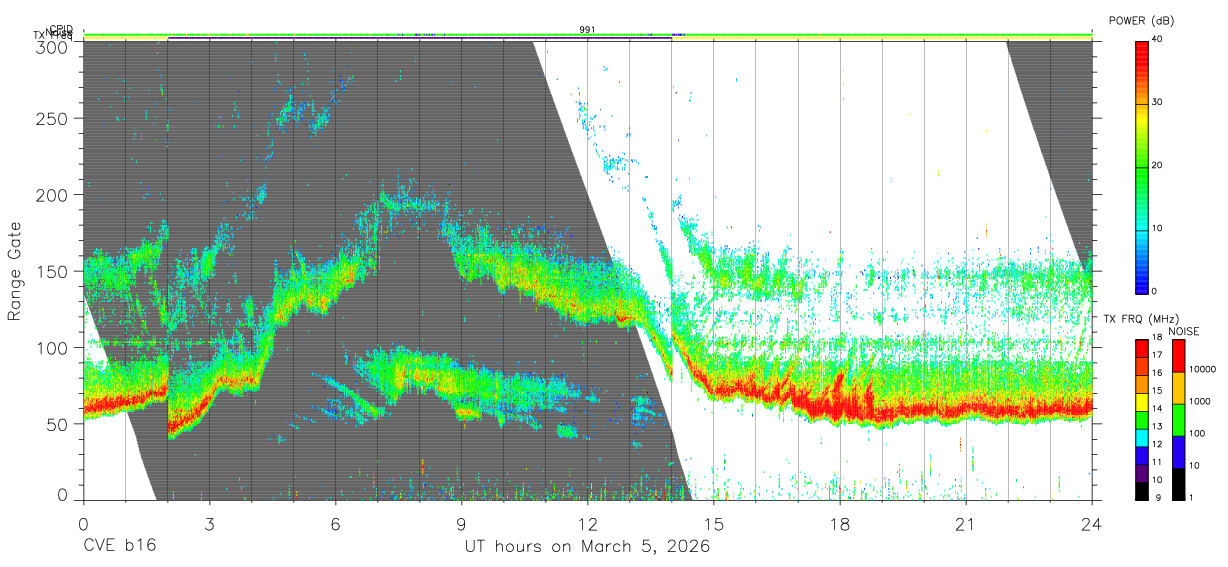Click the 15 tick on UT hours axis
Viewport: 1228px width, 567px height.
click(714, 524)
